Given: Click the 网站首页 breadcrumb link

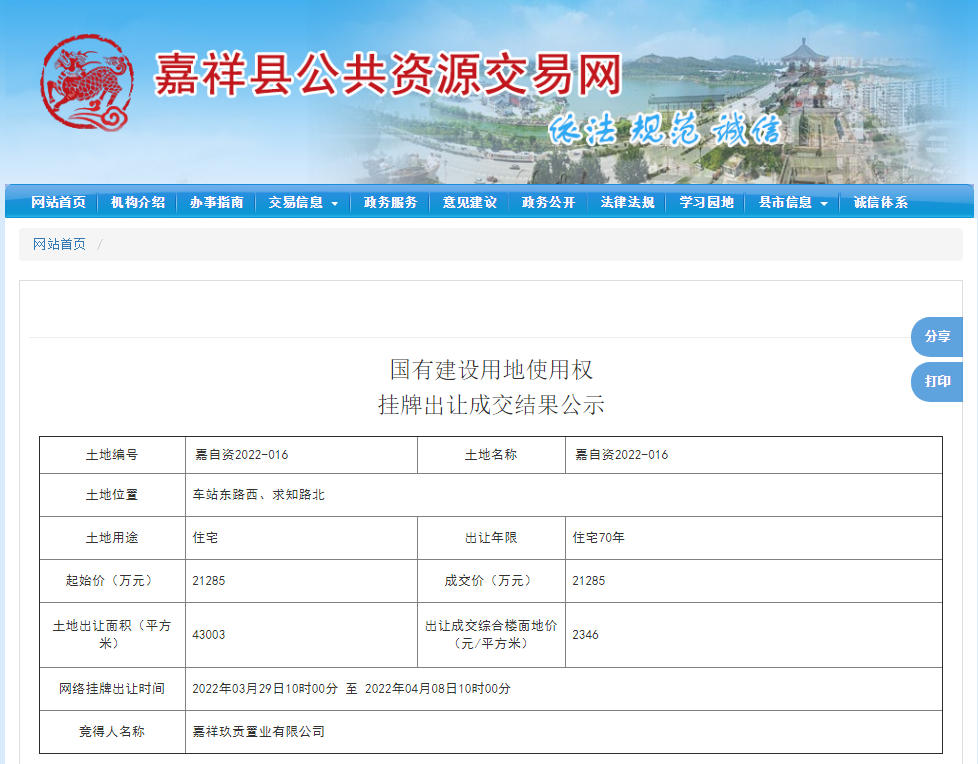Looking at the screenshot, I should (56, 243).
